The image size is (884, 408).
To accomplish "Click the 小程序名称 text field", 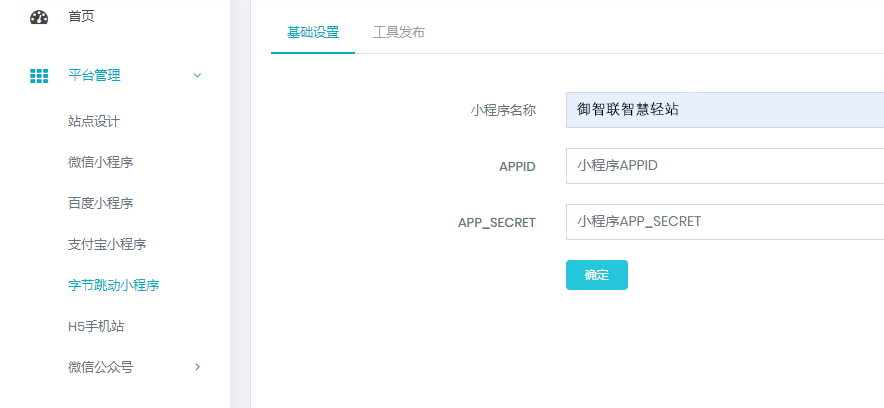I will coord(724,110).
